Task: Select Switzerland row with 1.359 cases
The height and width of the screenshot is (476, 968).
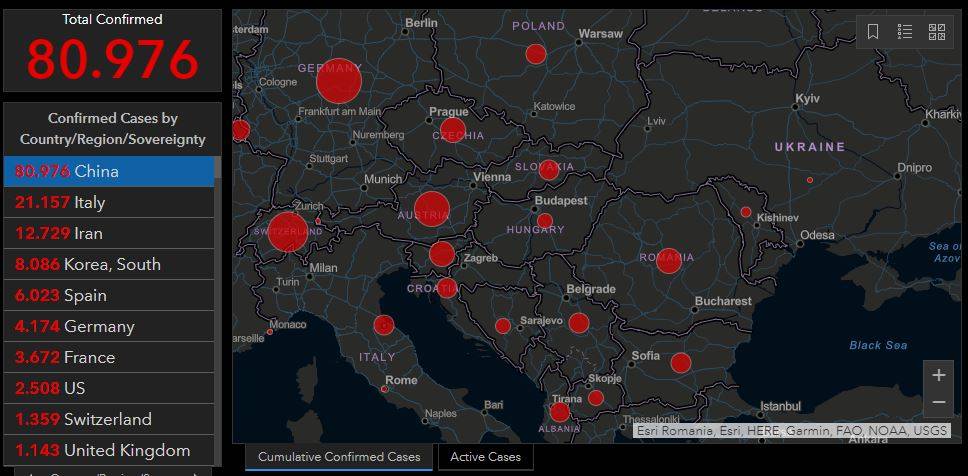Action: (x=109, y=419)
